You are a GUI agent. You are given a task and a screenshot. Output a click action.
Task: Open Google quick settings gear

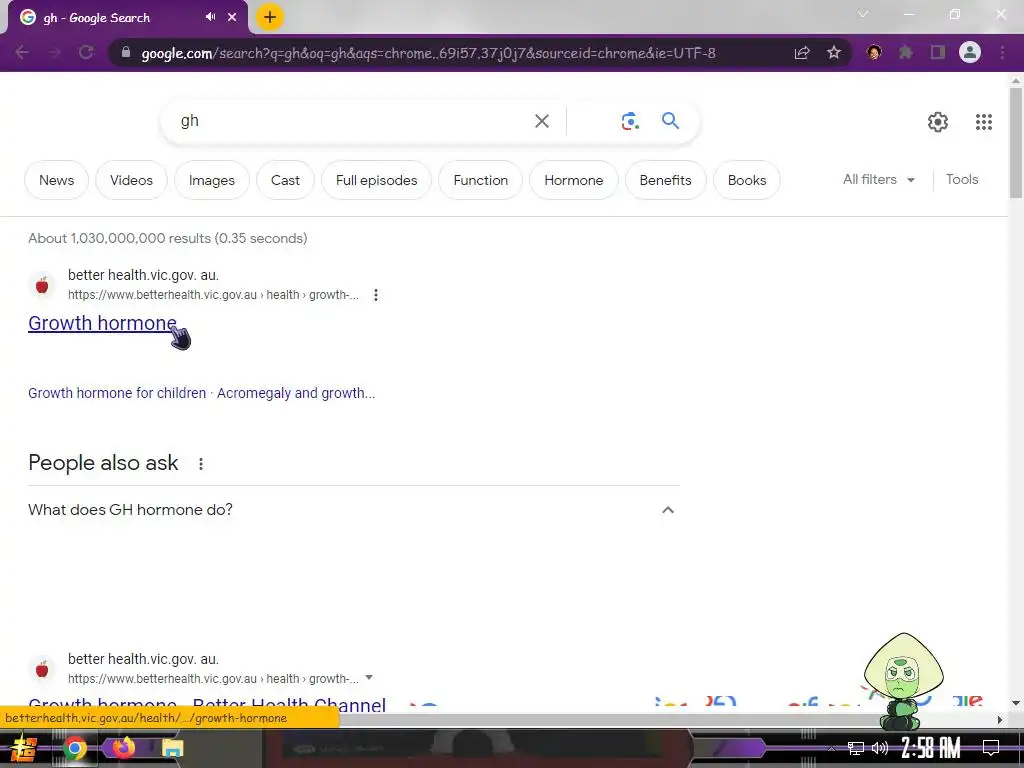pos(938,121)
